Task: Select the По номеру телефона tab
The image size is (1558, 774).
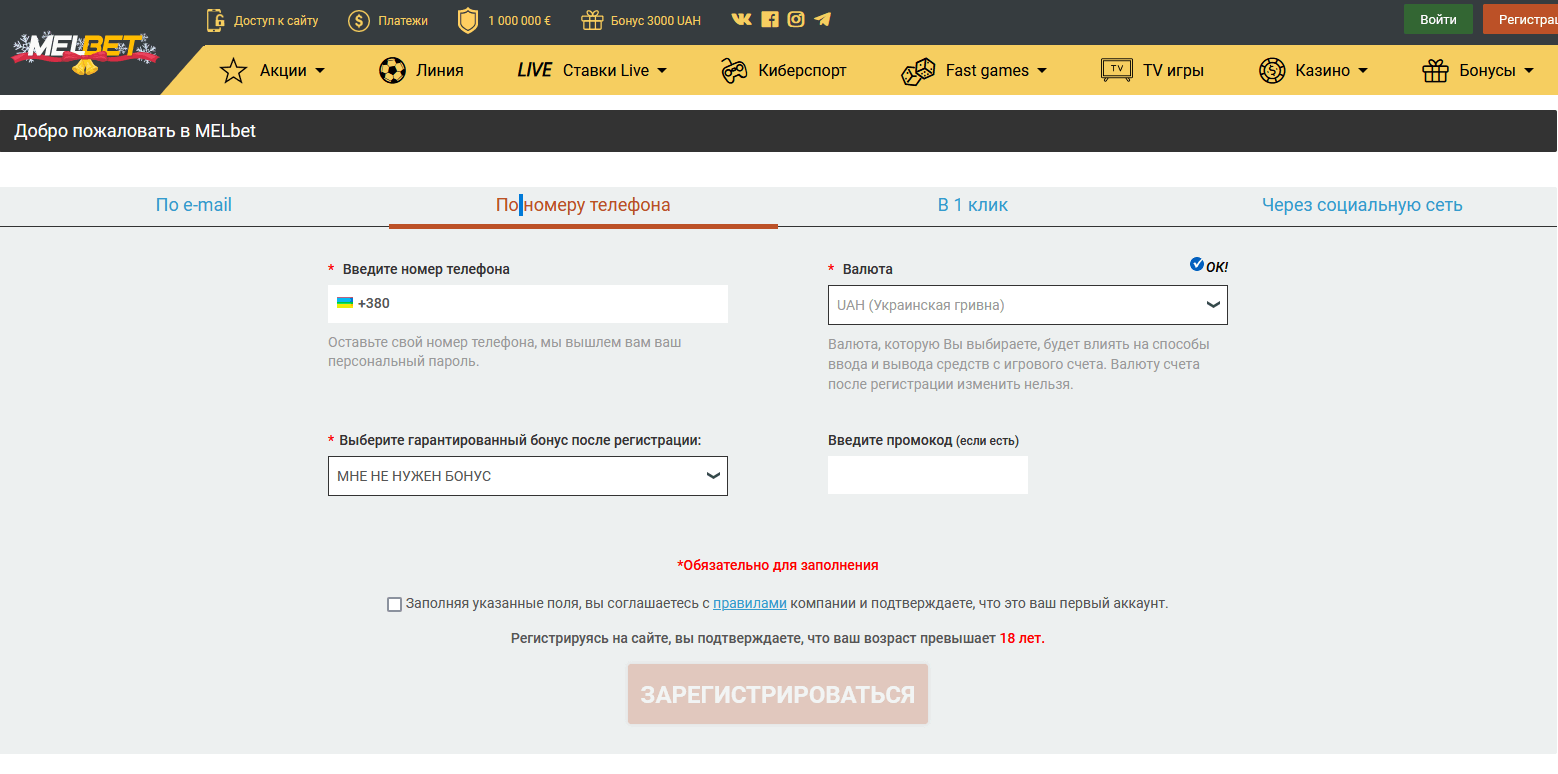Action: [583, 205]
